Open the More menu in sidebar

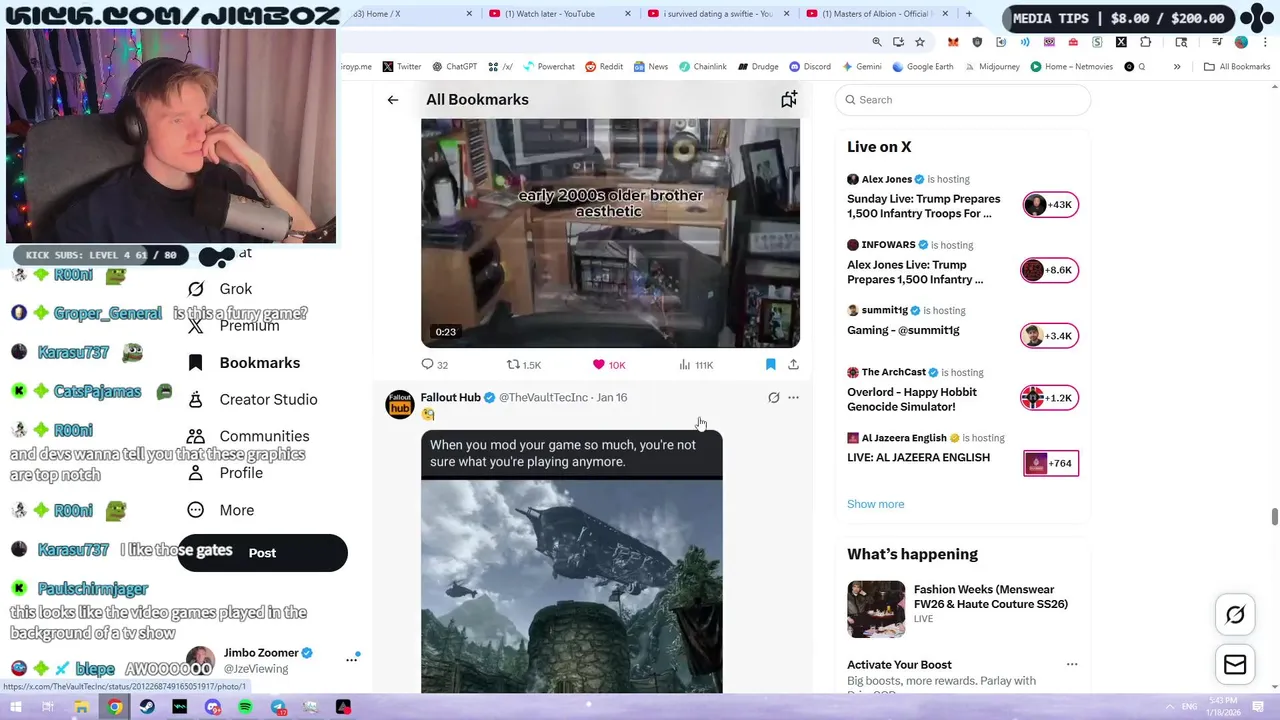[x=220, y=510]
